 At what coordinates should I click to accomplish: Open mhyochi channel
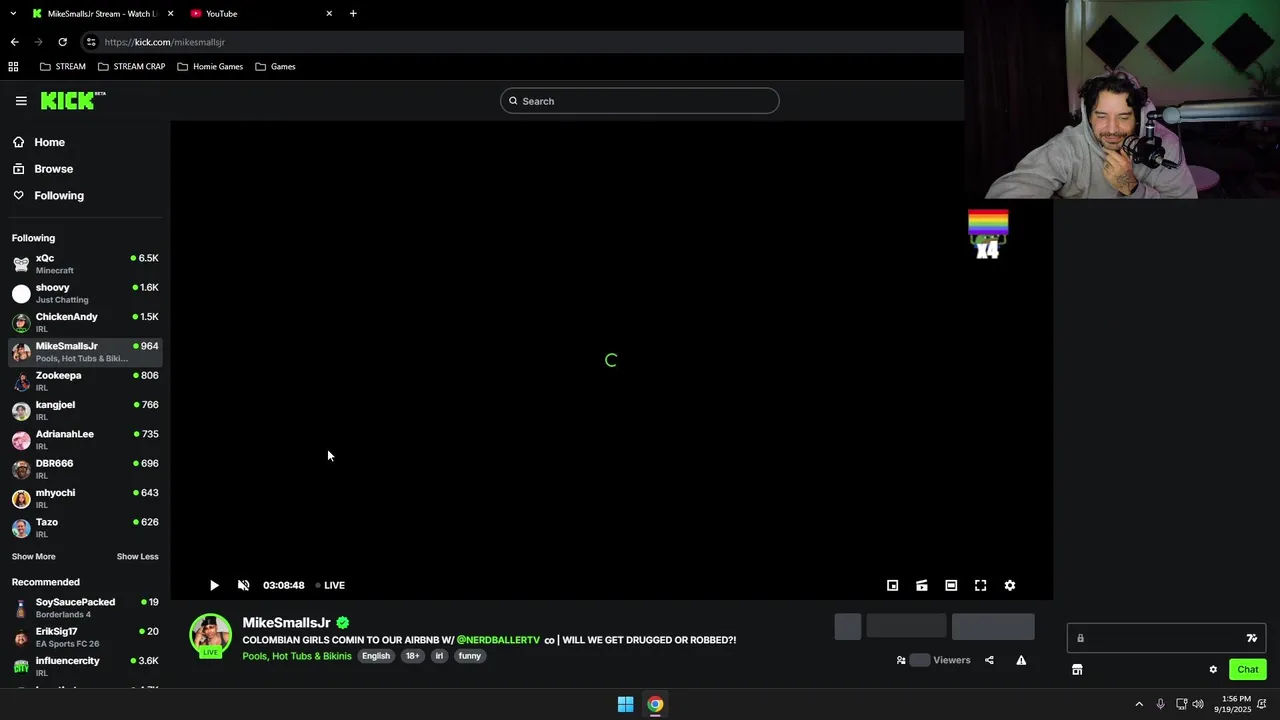(85, 498)
